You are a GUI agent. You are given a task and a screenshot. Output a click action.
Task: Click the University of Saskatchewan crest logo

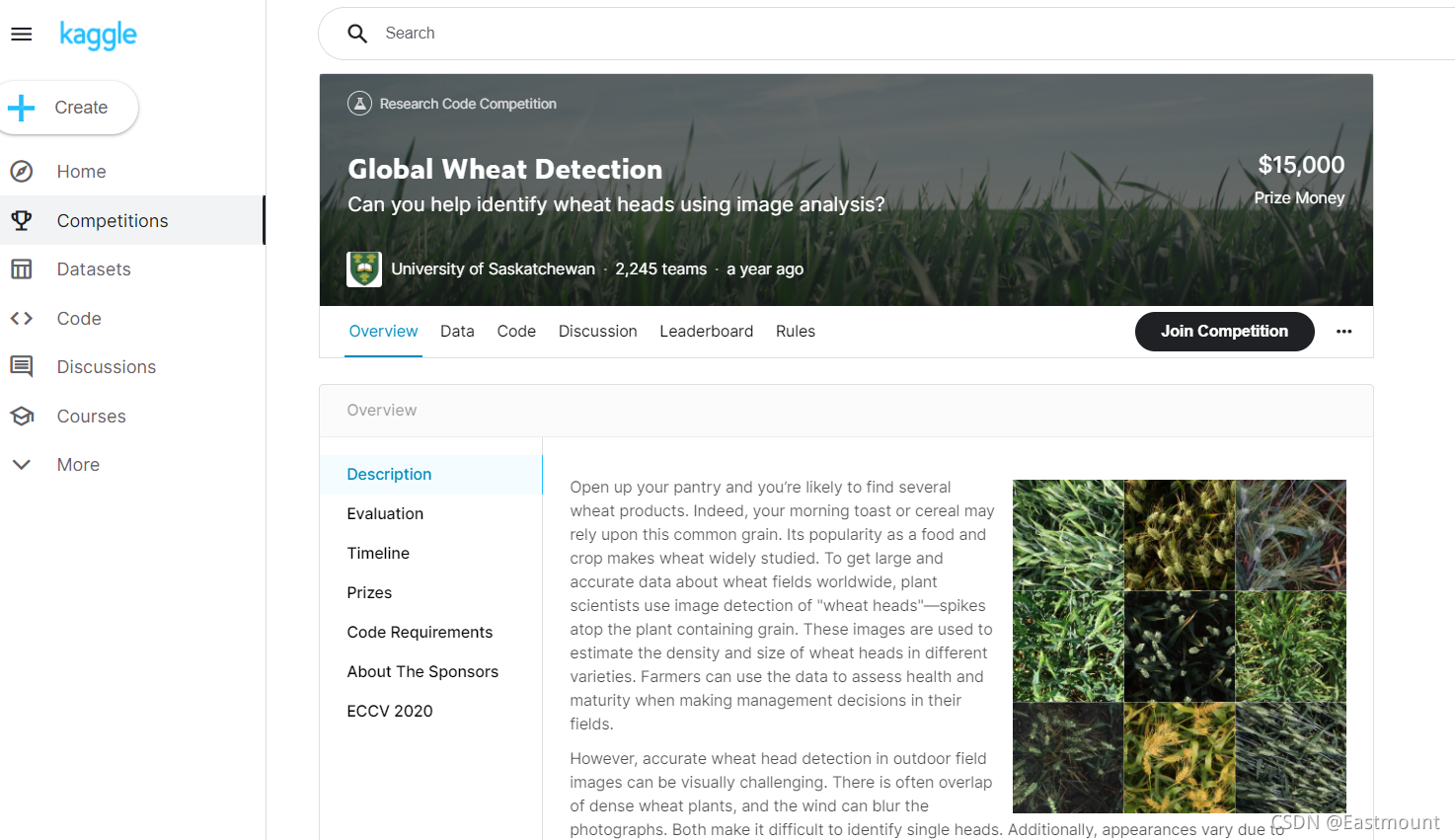(x=364, y=268)
